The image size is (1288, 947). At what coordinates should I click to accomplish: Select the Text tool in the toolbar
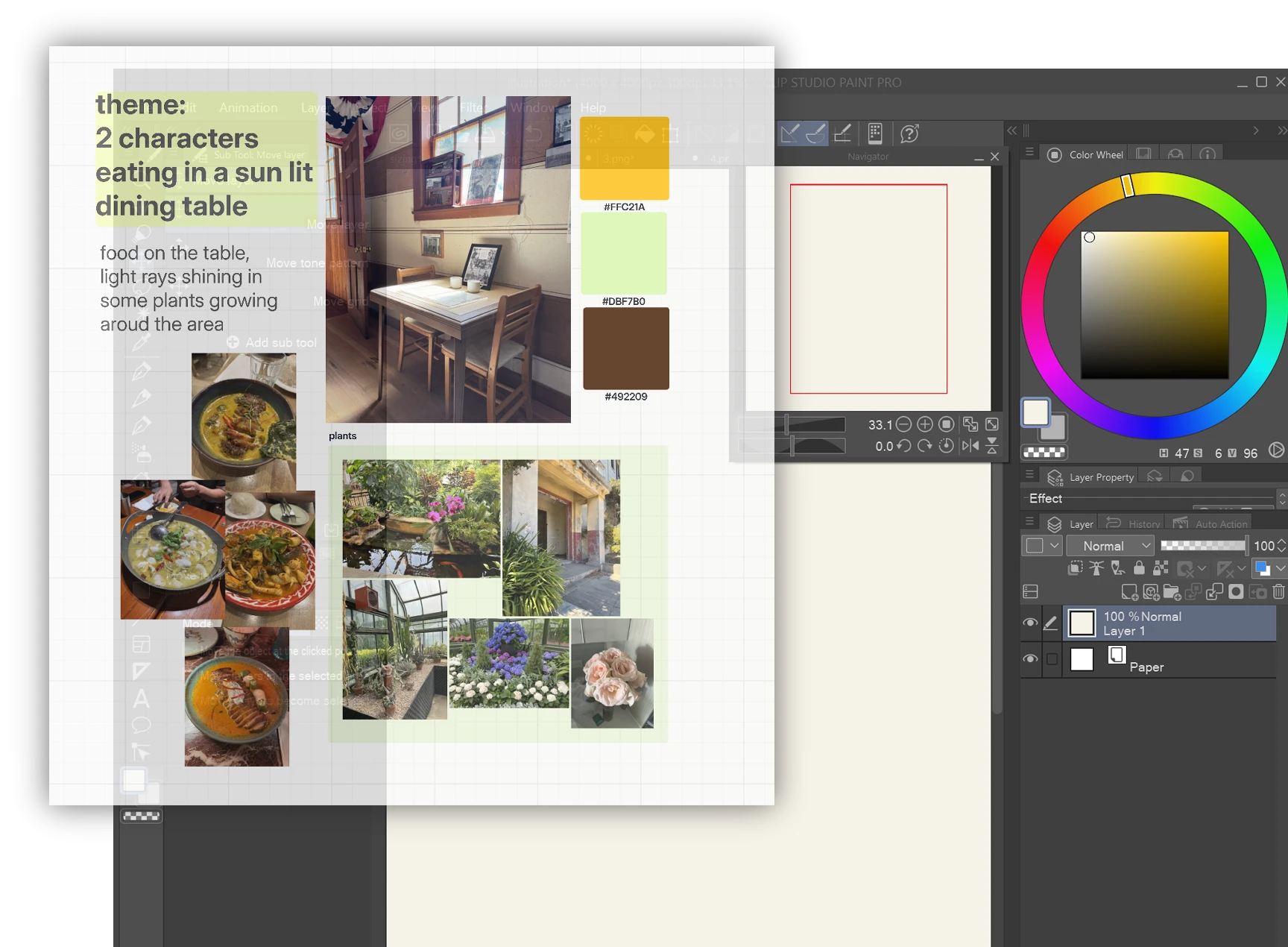pos(141,699)
